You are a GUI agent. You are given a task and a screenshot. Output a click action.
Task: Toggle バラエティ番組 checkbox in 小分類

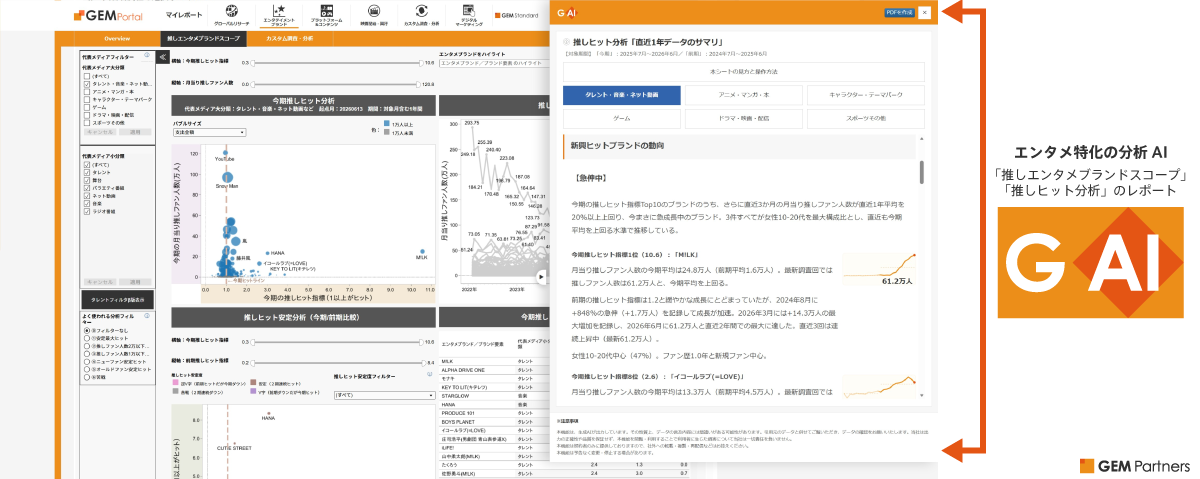[x=87, y=188]
